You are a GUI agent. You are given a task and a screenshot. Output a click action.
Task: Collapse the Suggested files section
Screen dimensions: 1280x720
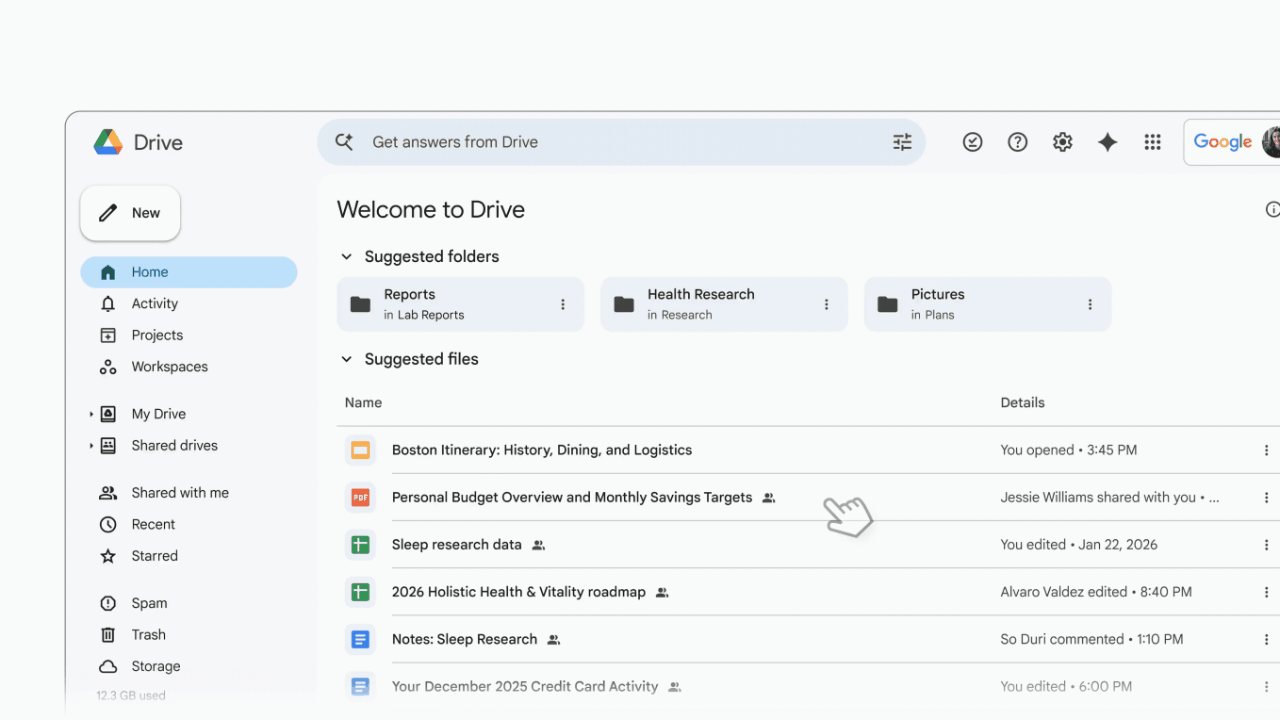tap(346, 359)
